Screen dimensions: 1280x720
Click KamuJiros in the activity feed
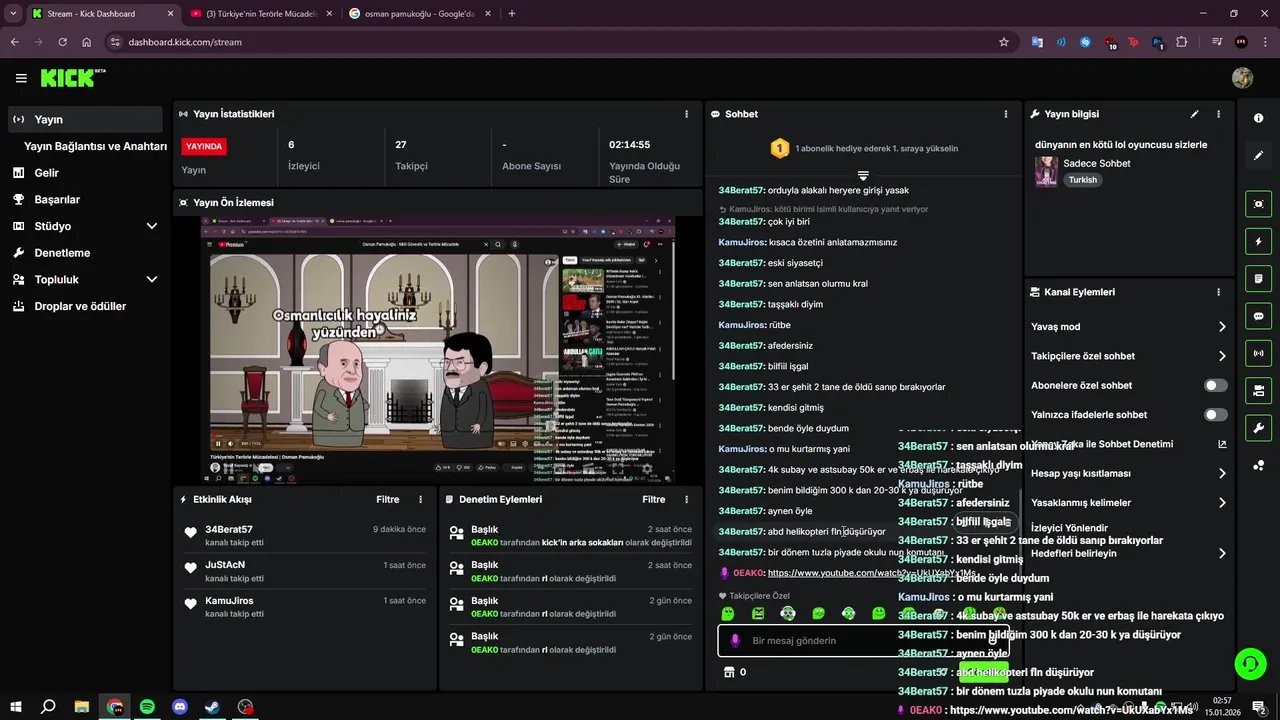(x=229, y=601)
